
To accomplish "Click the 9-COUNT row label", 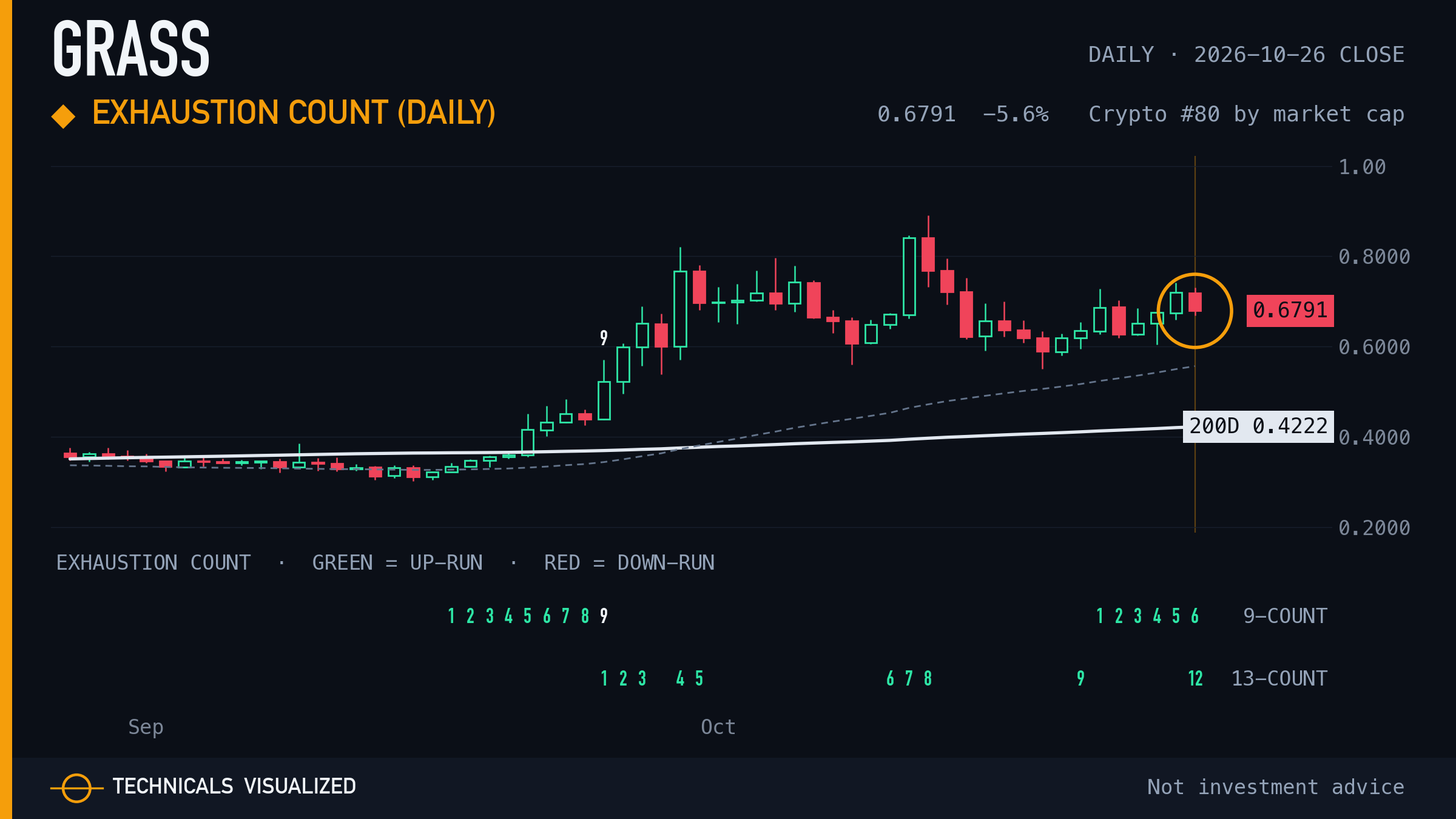I will coord(1285,616).
